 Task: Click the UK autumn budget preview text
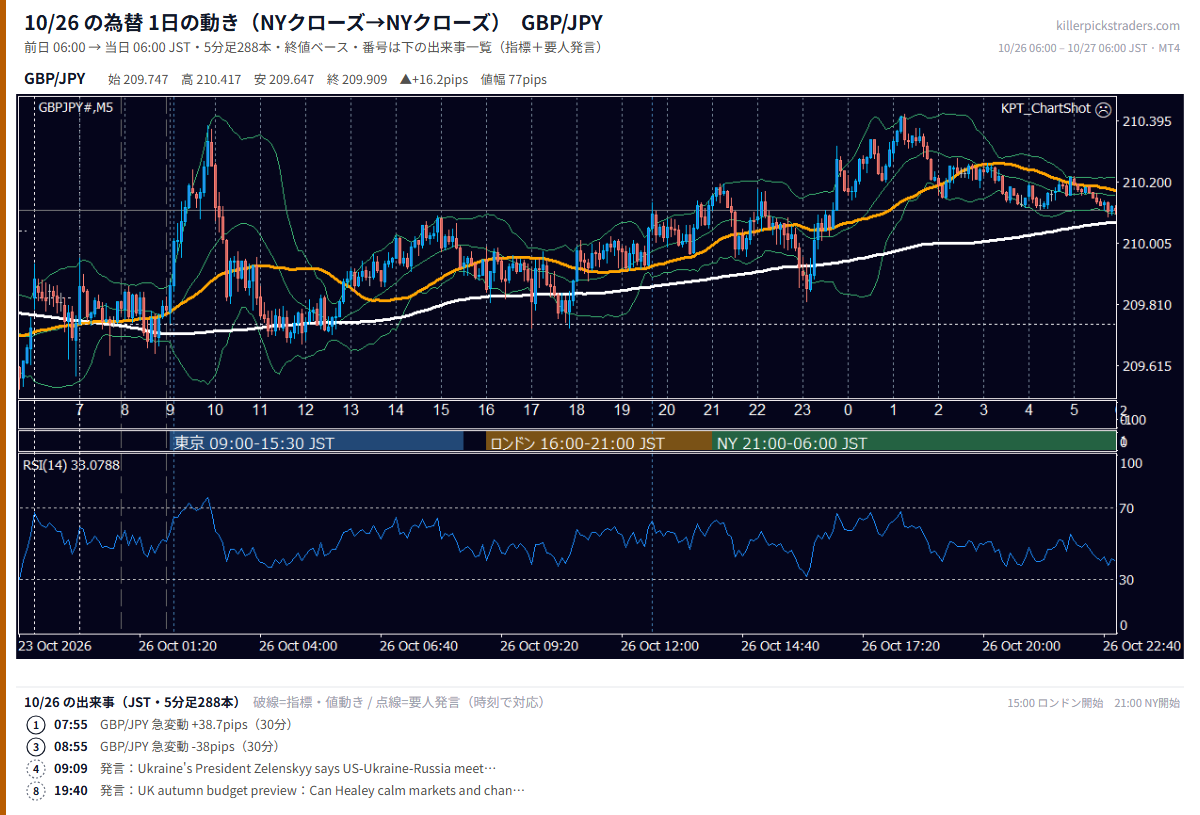pos(312,790)
